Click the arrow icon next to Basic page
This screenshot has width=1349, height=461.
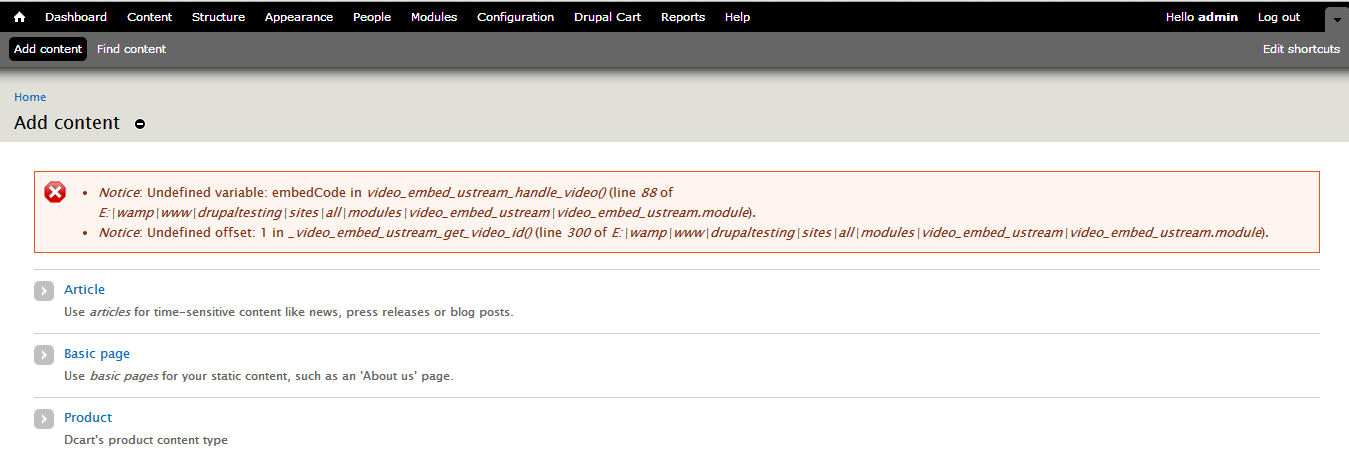[44, 355]
